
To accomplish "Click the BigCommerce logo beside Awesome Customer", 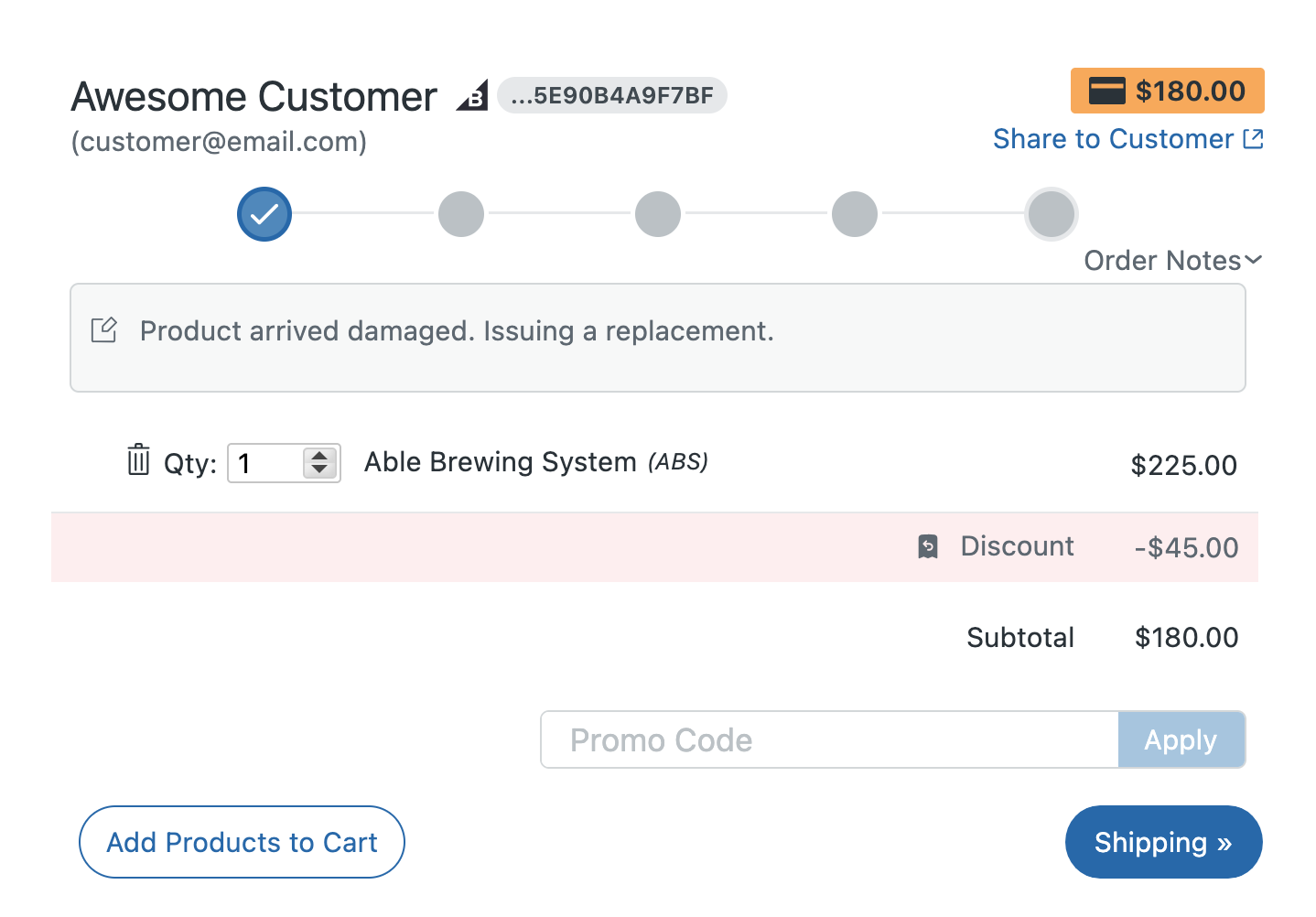I will coord(471,95).
